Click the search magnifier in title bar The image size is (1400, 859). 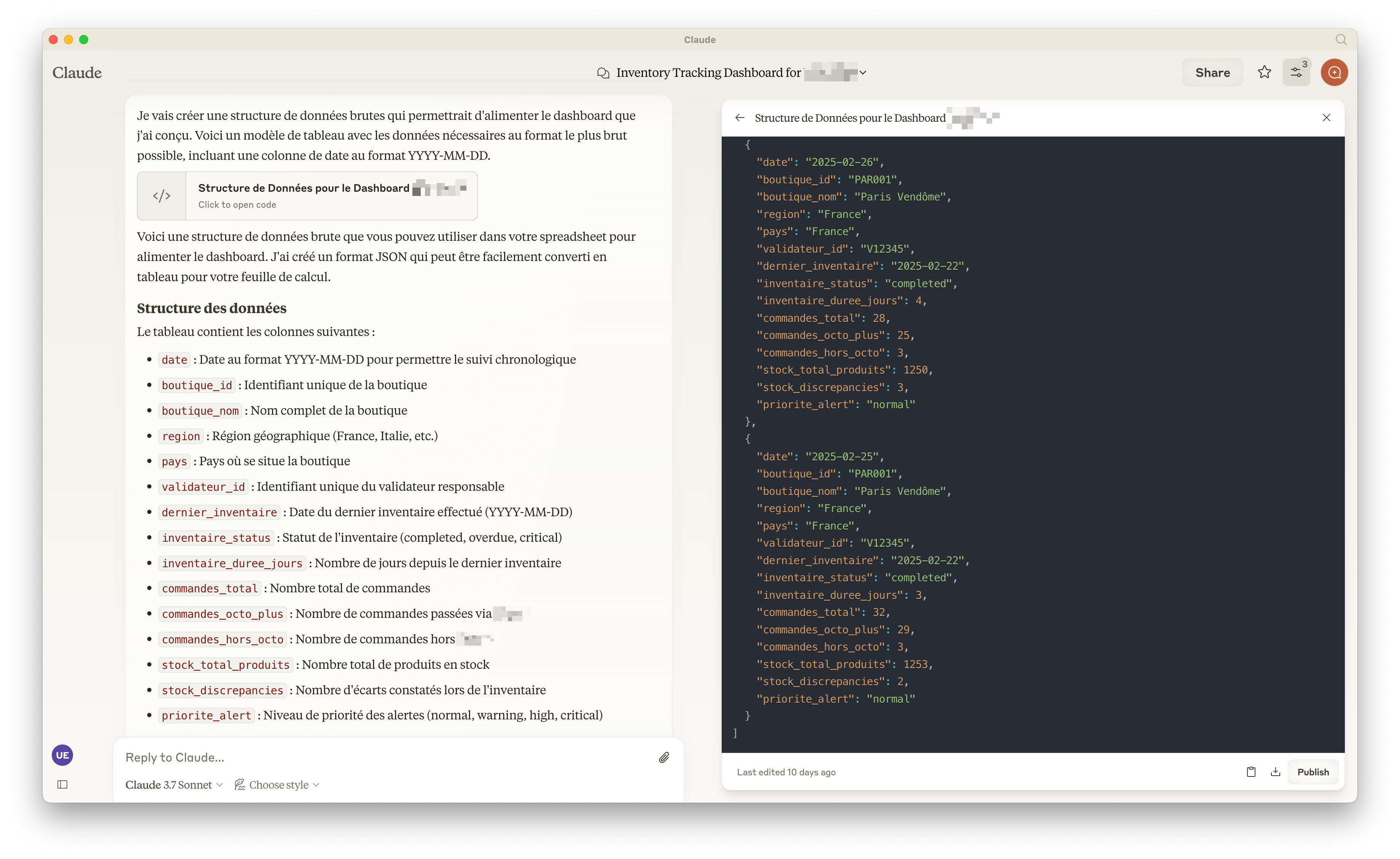[1341, 40]
